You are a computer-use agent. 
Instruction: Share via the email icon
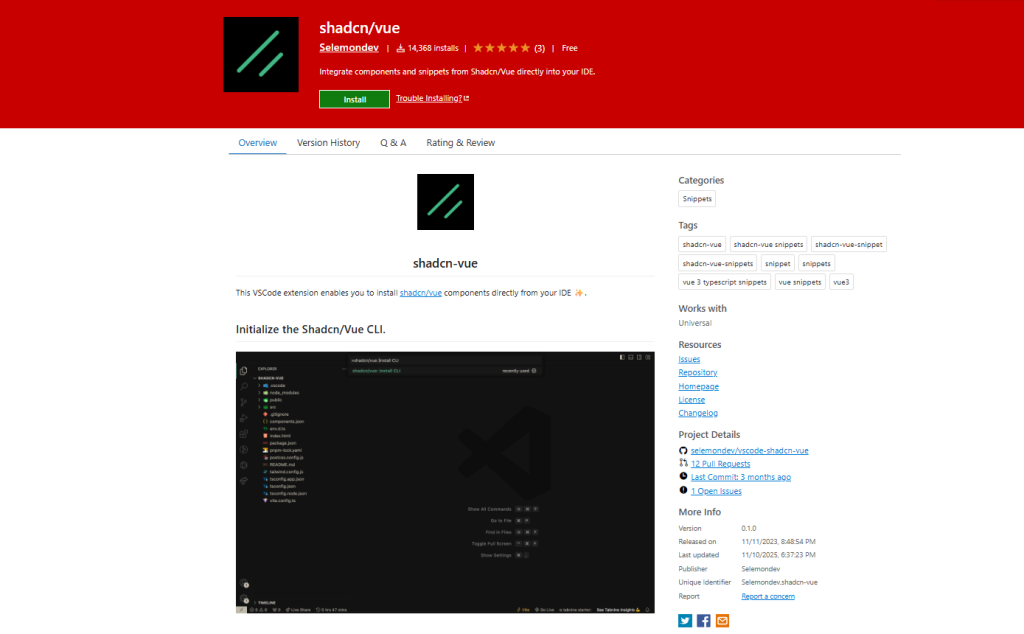coord(722,620)
